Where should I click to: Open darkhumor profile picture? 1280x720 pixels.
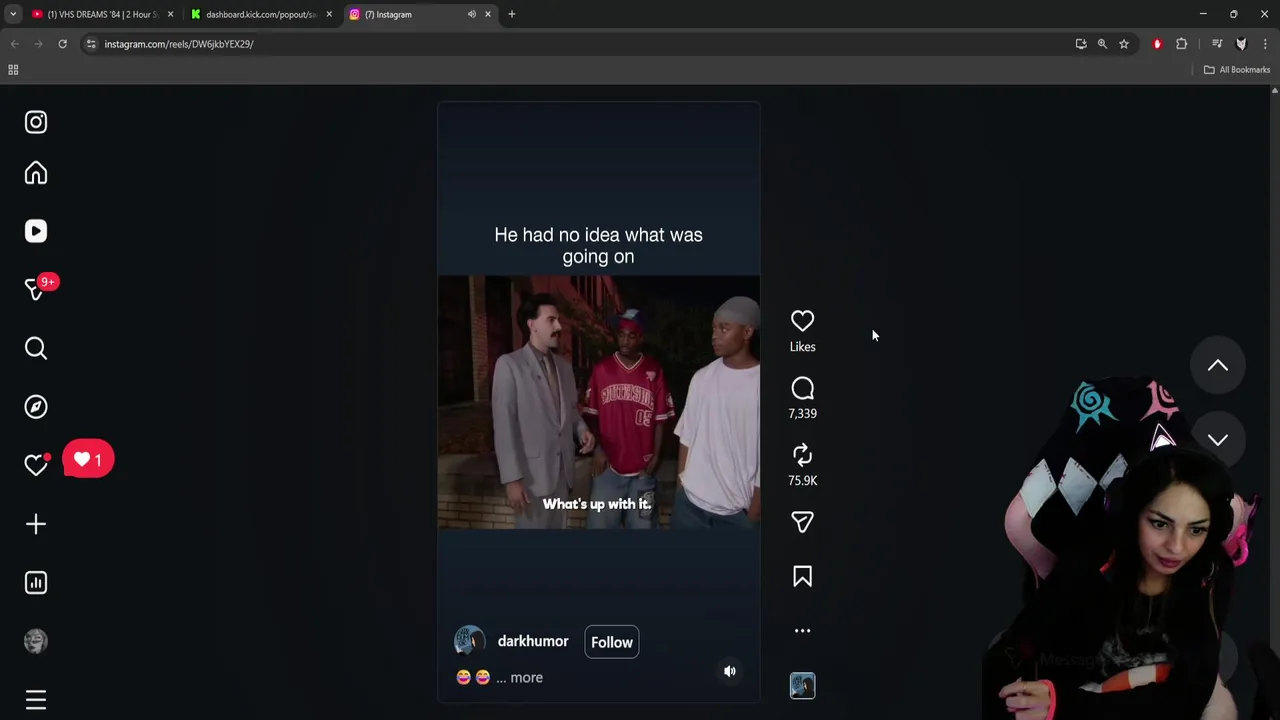pyautogui.click(x=469, y=641)
